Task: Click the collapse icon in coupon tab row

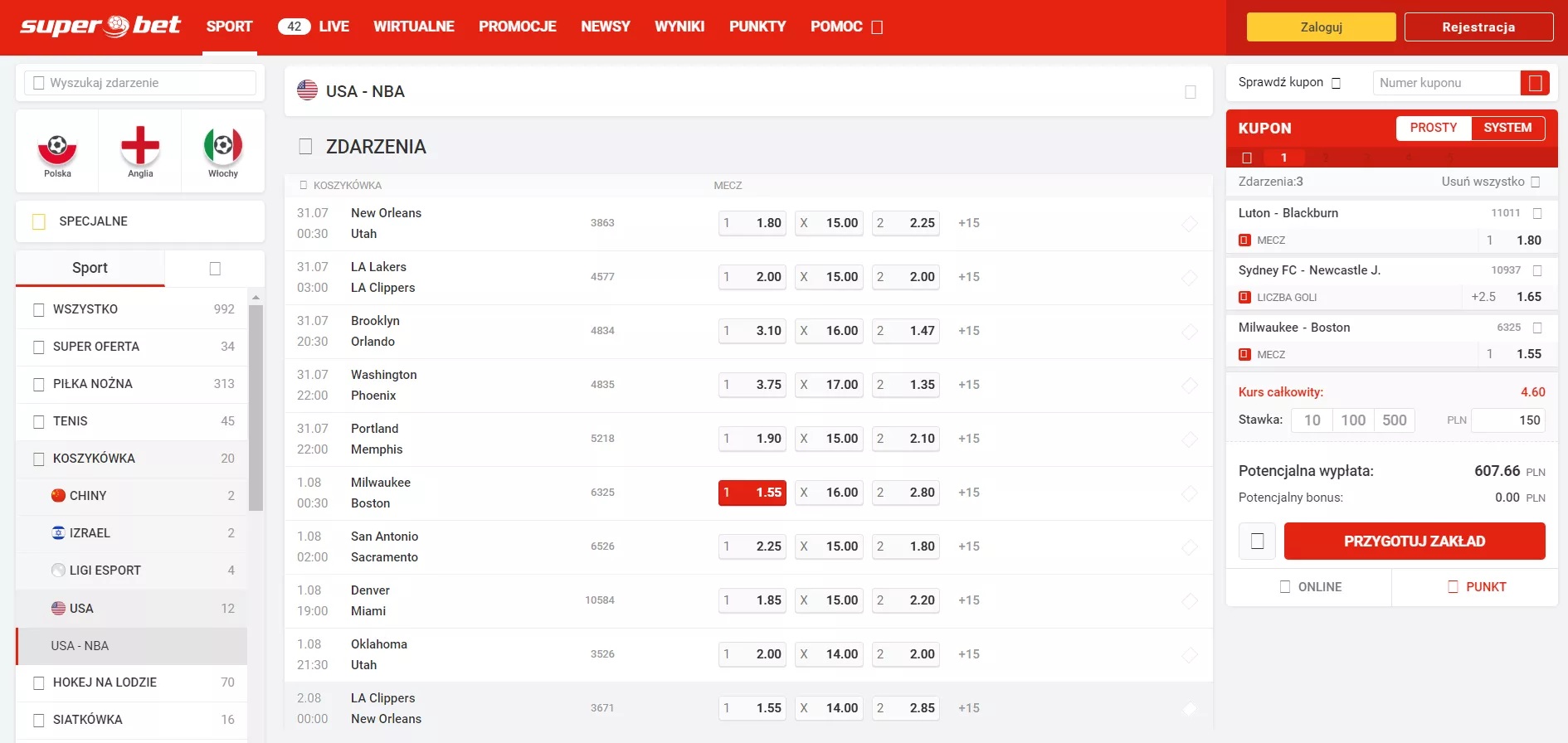Action: (1247, 158)
